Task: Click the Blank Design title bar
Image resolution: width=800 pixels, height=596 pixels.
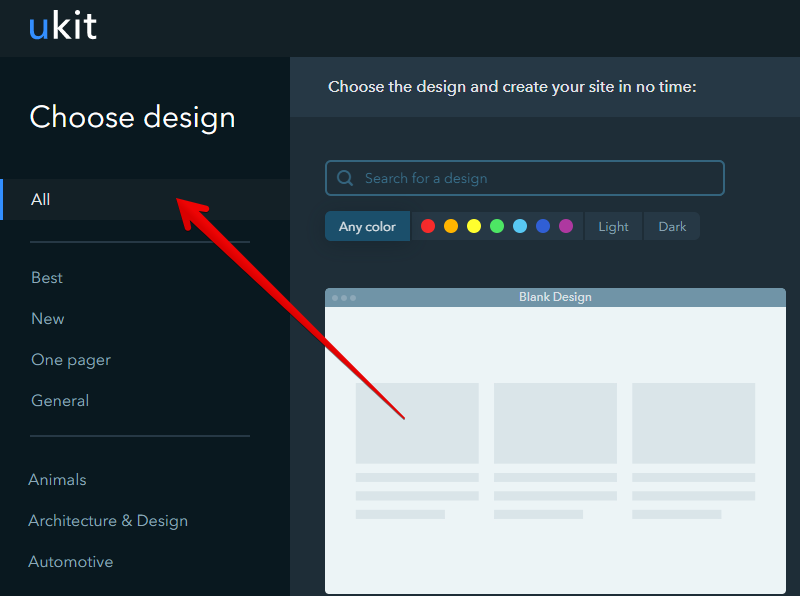Action: click(x=555, y=297)
